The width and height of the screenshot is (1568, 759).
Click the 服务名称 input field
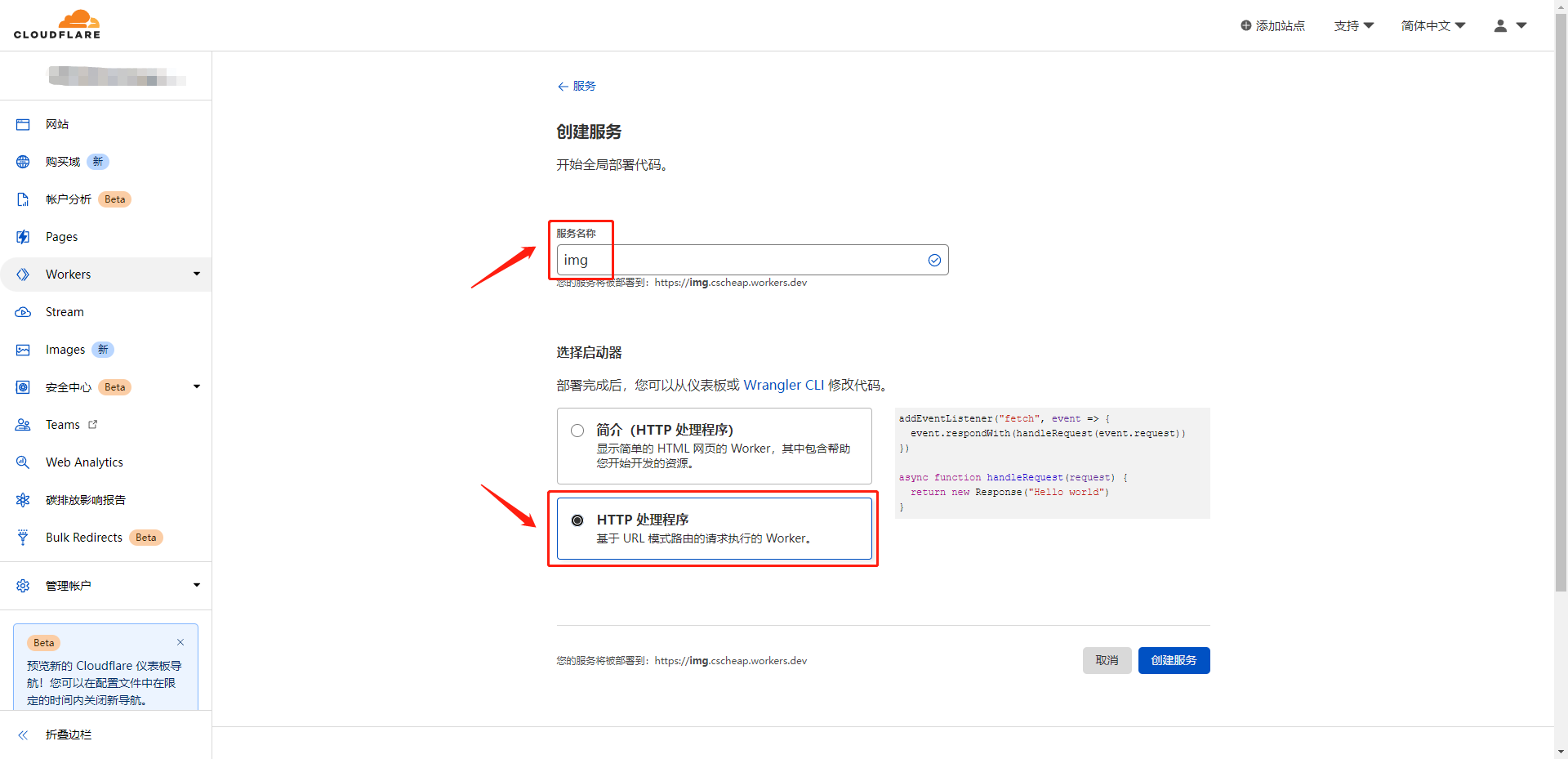(752, 260)
